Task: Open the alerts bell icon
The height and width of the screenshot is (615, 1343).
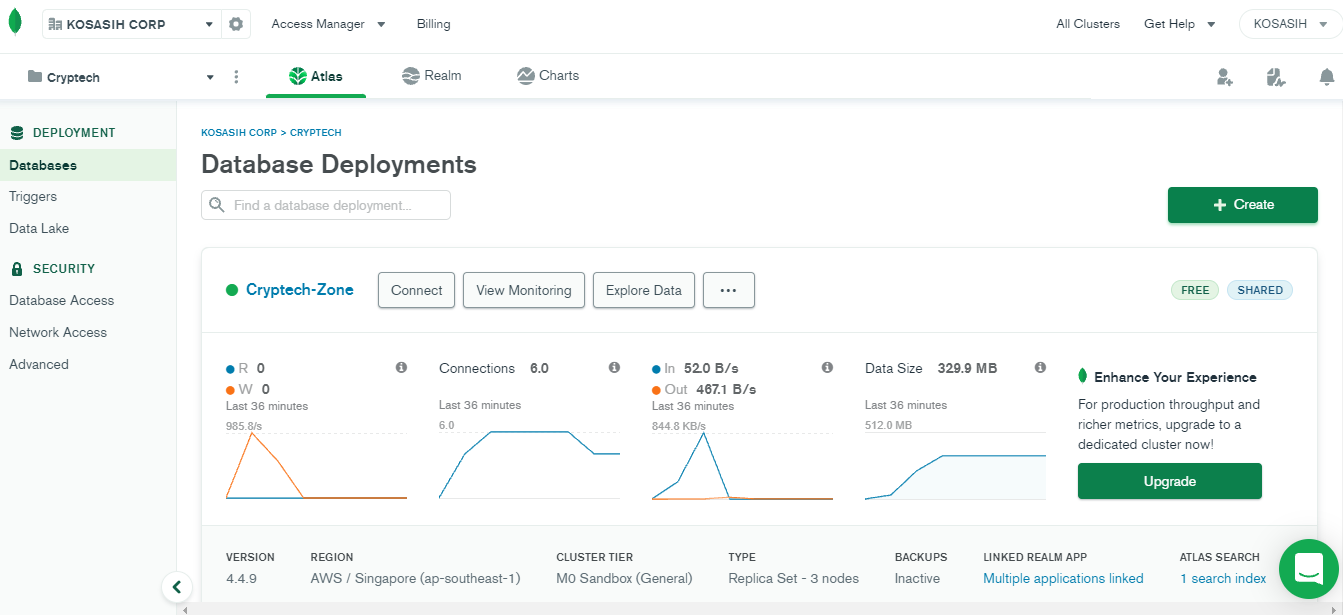Action: point(1327,77)
